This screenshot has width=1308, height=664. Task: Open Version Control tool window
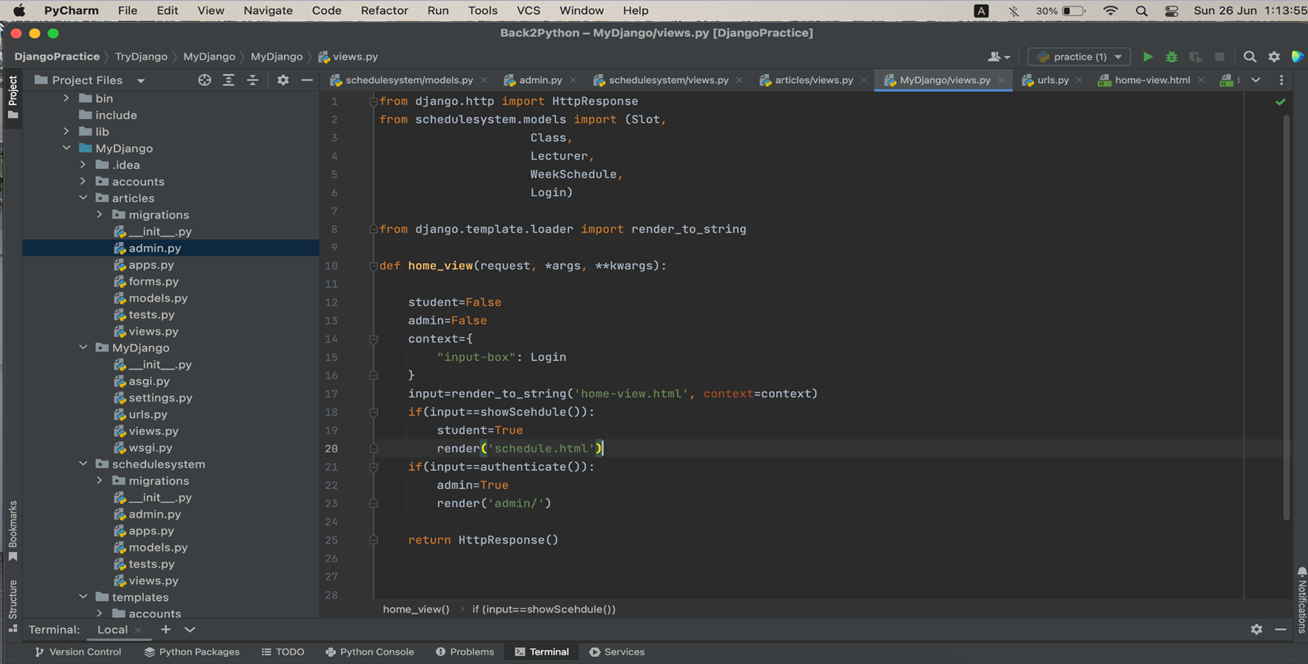click(x=77, y=652)
